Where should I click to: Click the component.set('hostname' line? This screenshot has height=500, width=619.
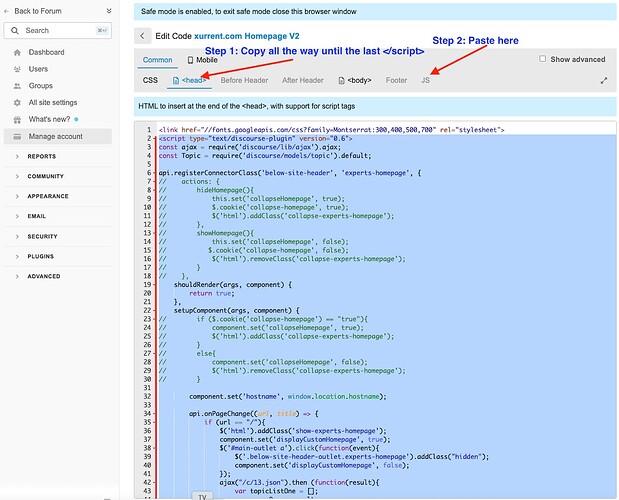pos(288,396)
